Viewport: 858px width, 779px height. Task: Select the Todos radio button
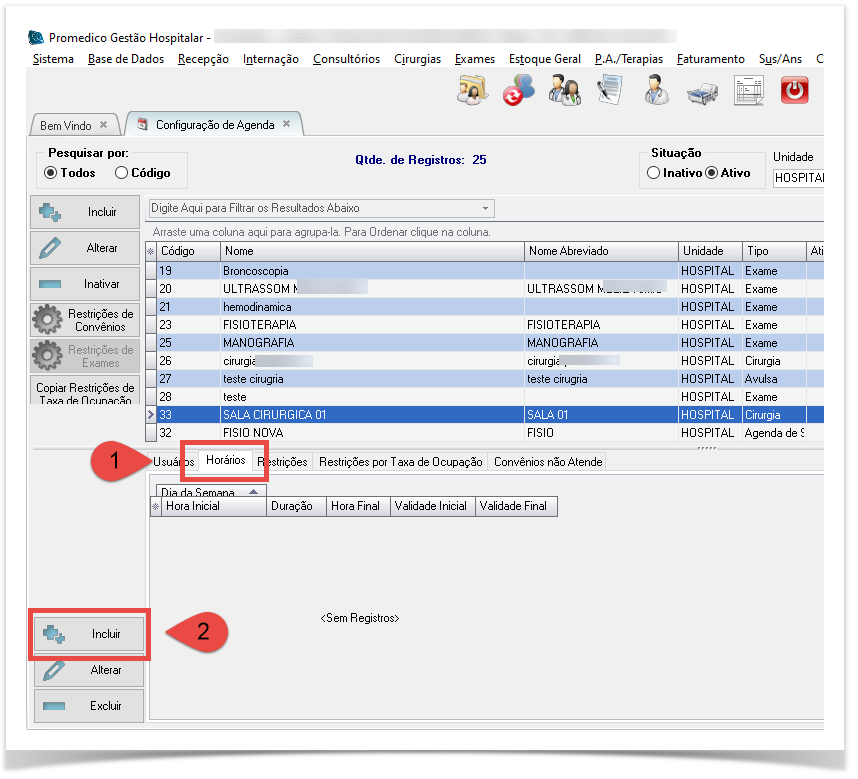click(51, 173)
